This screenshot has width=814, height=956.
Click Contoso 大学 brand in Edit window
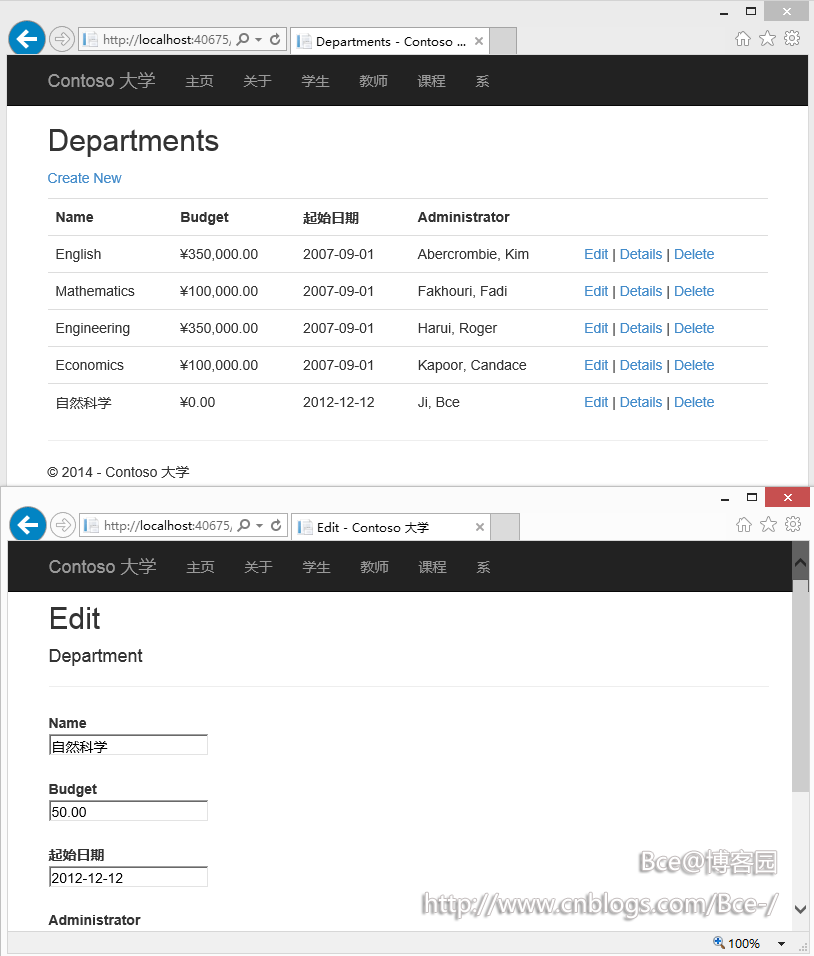102,566
